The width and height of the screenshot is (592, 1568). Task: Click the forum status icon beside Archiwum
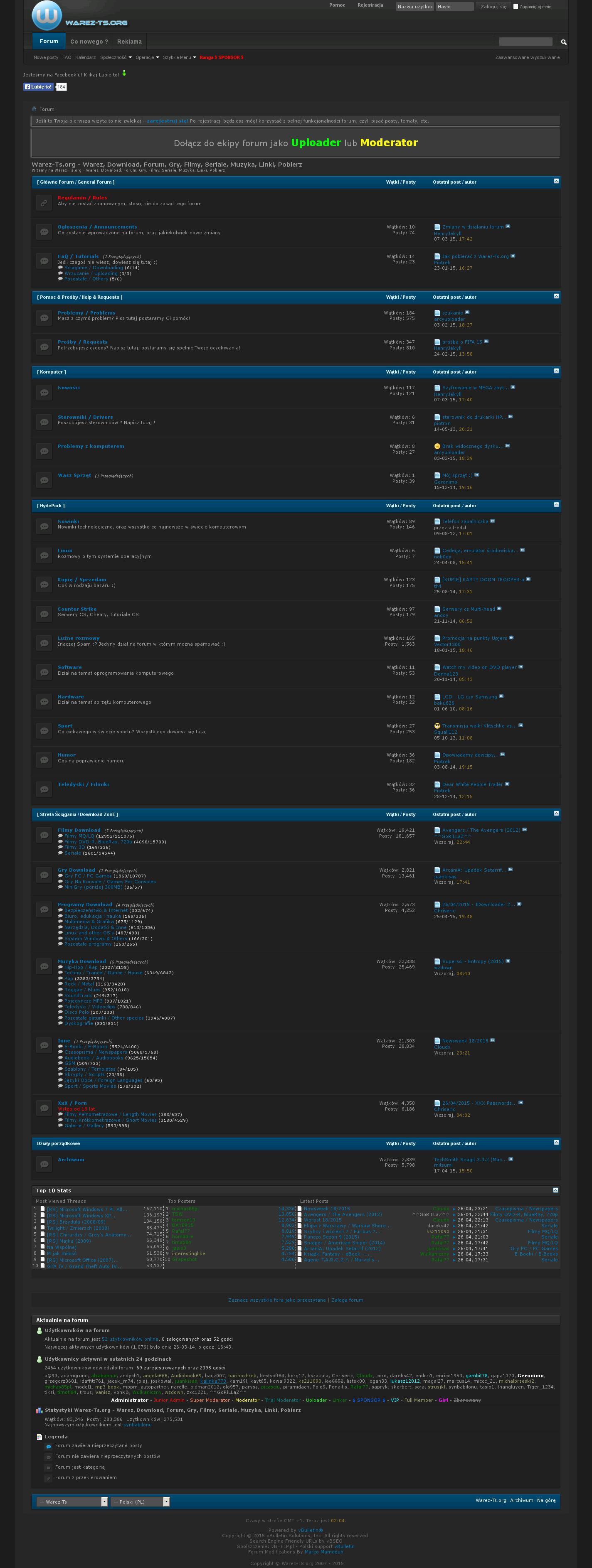point(44,1164)
